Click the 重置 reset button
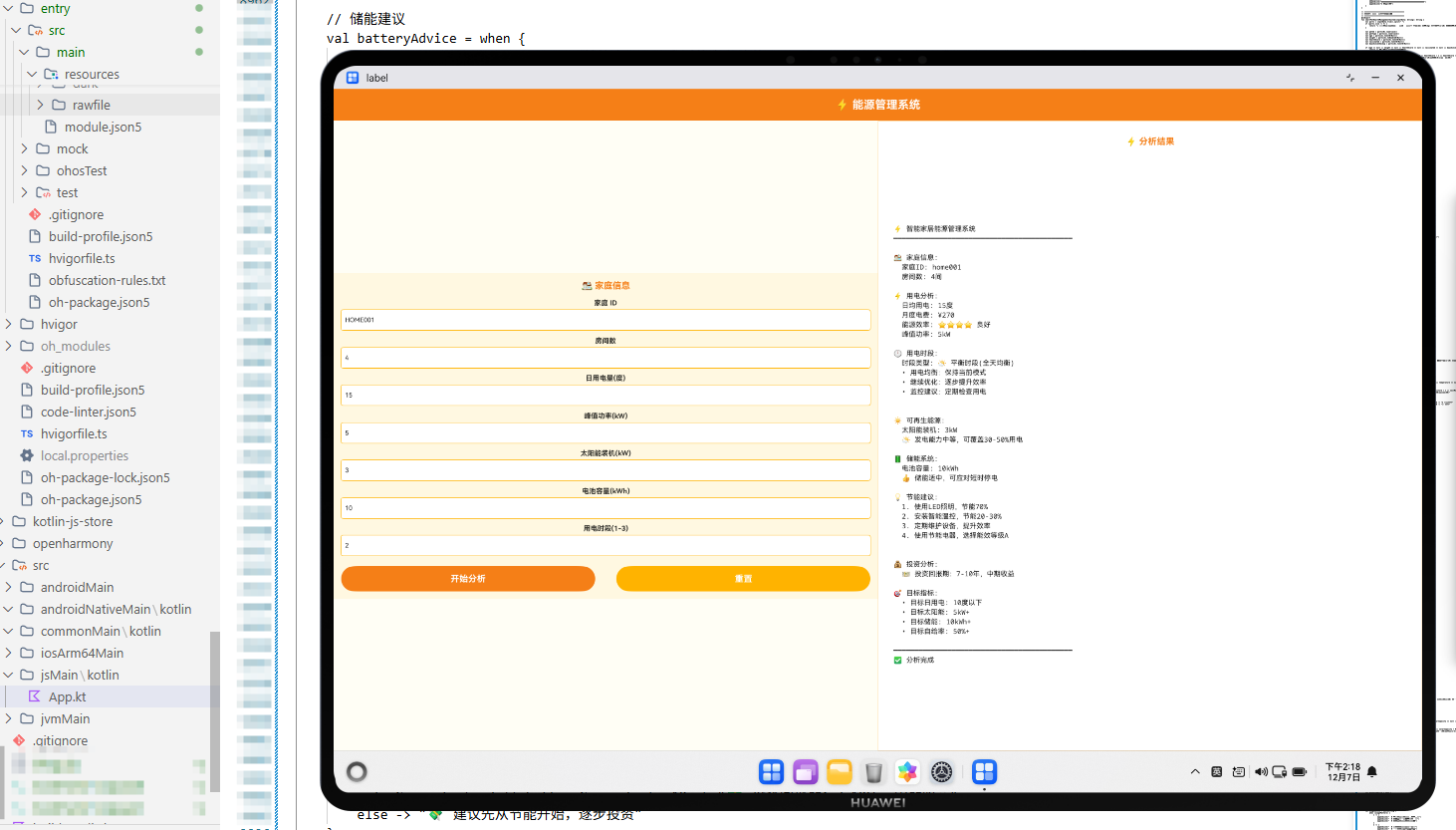Image resolution: width=1456 pixels, height=830 pixels. point(743,579)
